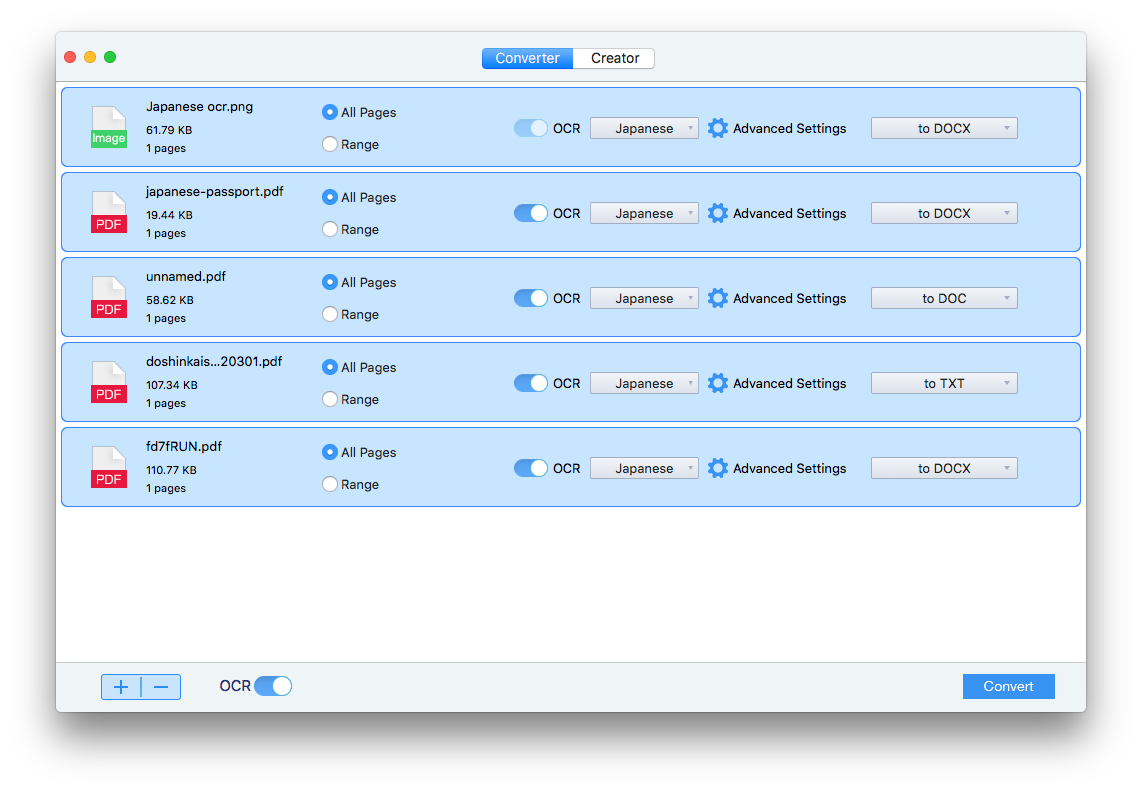1142x792 pixels.
Task: Toggle OCR switch for Japanese ocr.png
Action: [530, 128]
